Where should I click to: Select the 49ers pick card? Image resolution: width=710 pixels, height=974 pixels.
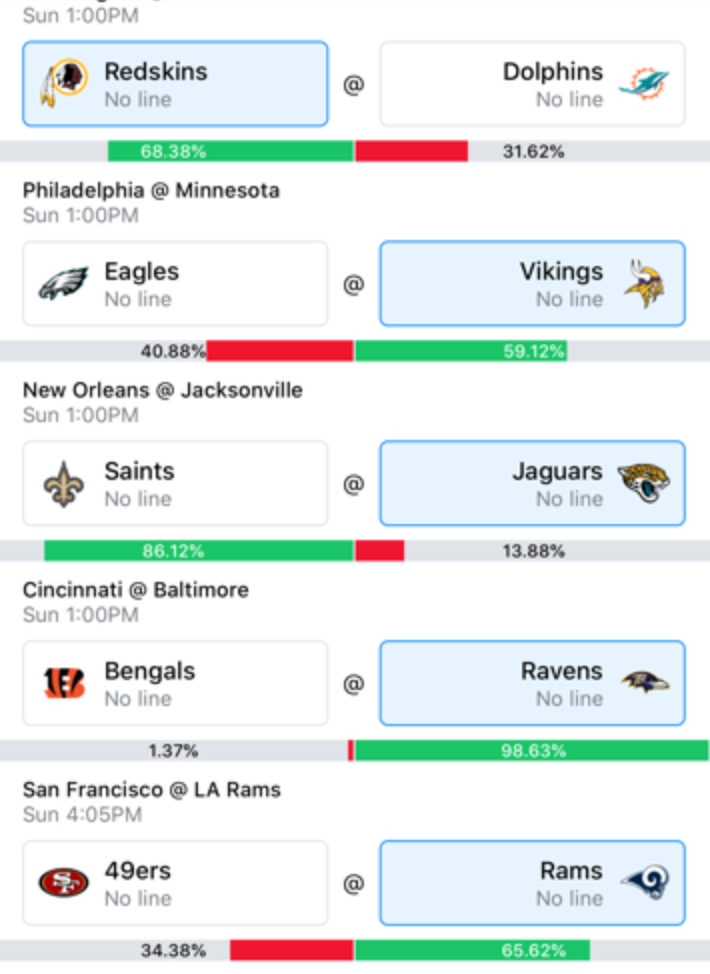coord(175,883)
